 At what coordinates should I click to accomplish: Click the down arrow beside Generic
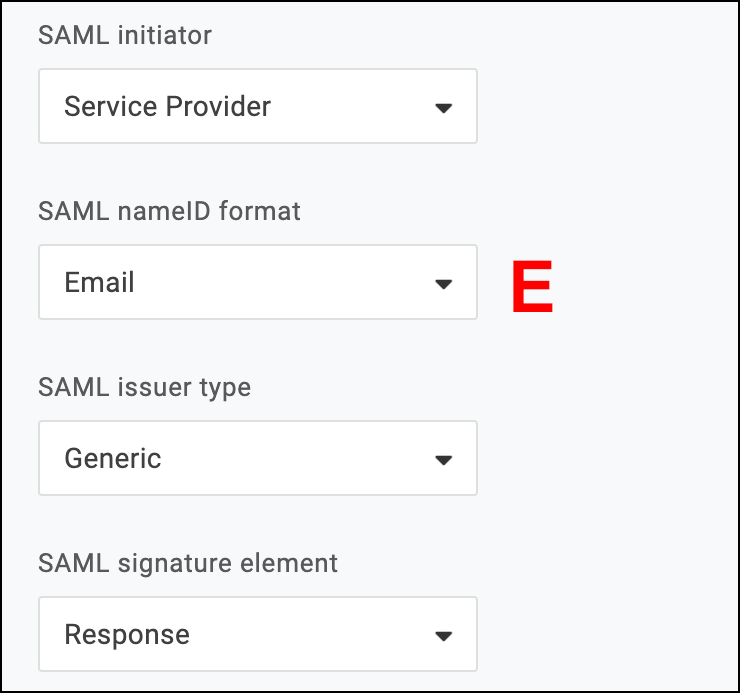(x=444, y=460)
